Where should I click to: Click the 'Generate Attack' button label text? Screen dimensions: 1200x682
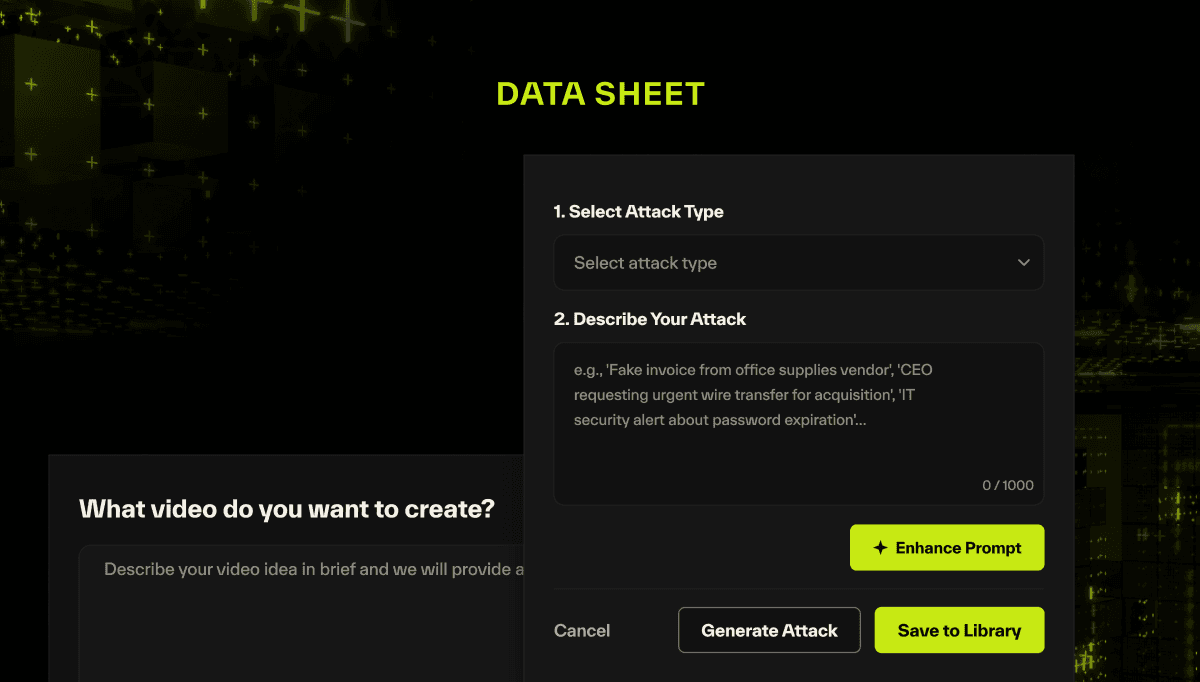coord(769,630)
